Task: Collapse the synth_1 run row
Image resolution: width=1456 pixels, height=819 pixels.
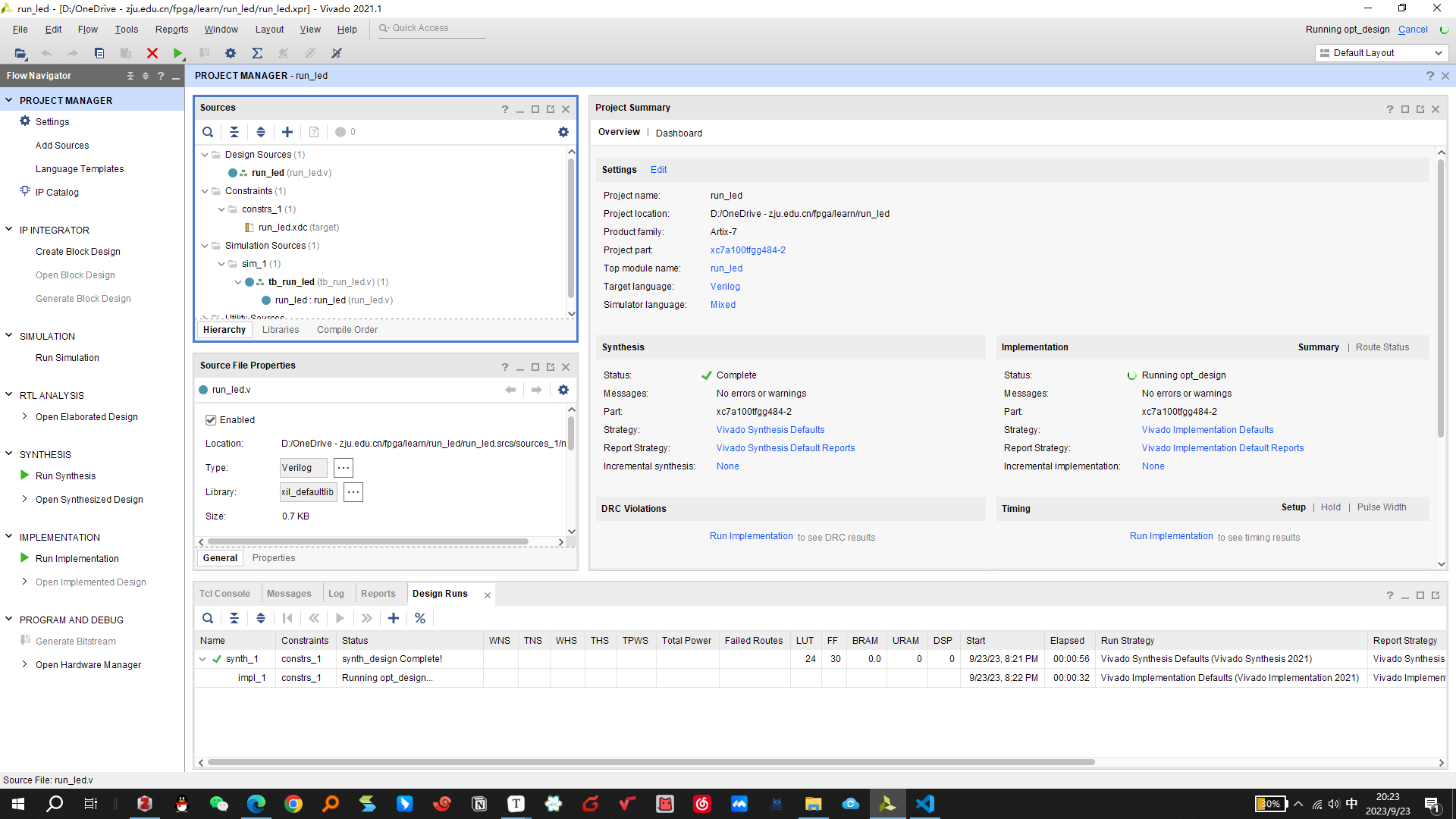Action: (x=202, y=659)
